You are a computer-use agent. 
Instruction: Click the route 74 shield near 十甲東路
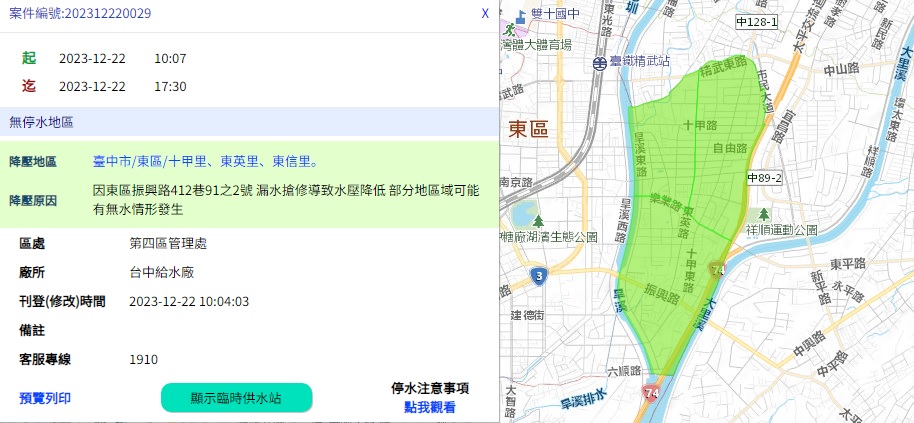716,270
